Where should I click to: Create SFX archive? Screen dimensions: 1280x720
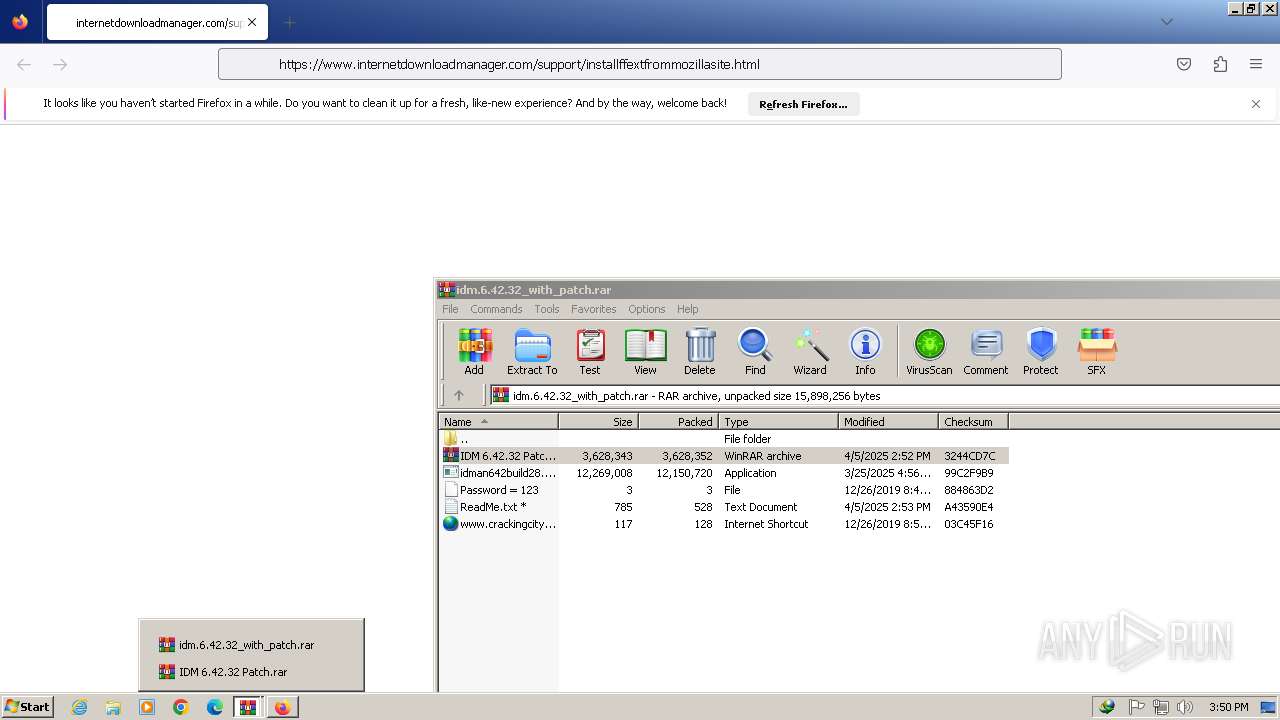[1097, 352]
